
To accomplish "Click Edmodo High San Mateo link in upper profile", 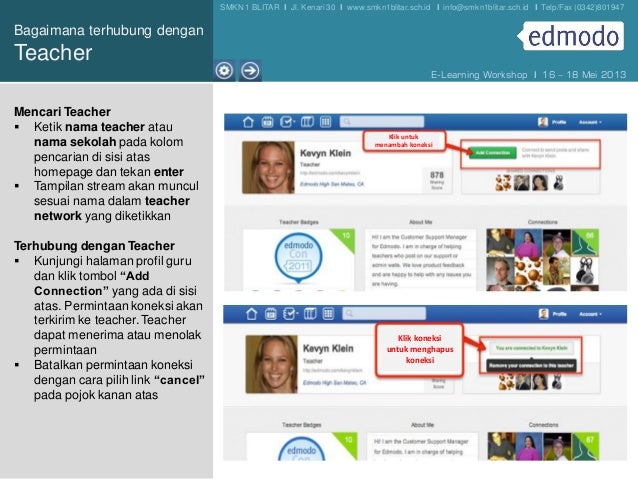I will point(332,184).
